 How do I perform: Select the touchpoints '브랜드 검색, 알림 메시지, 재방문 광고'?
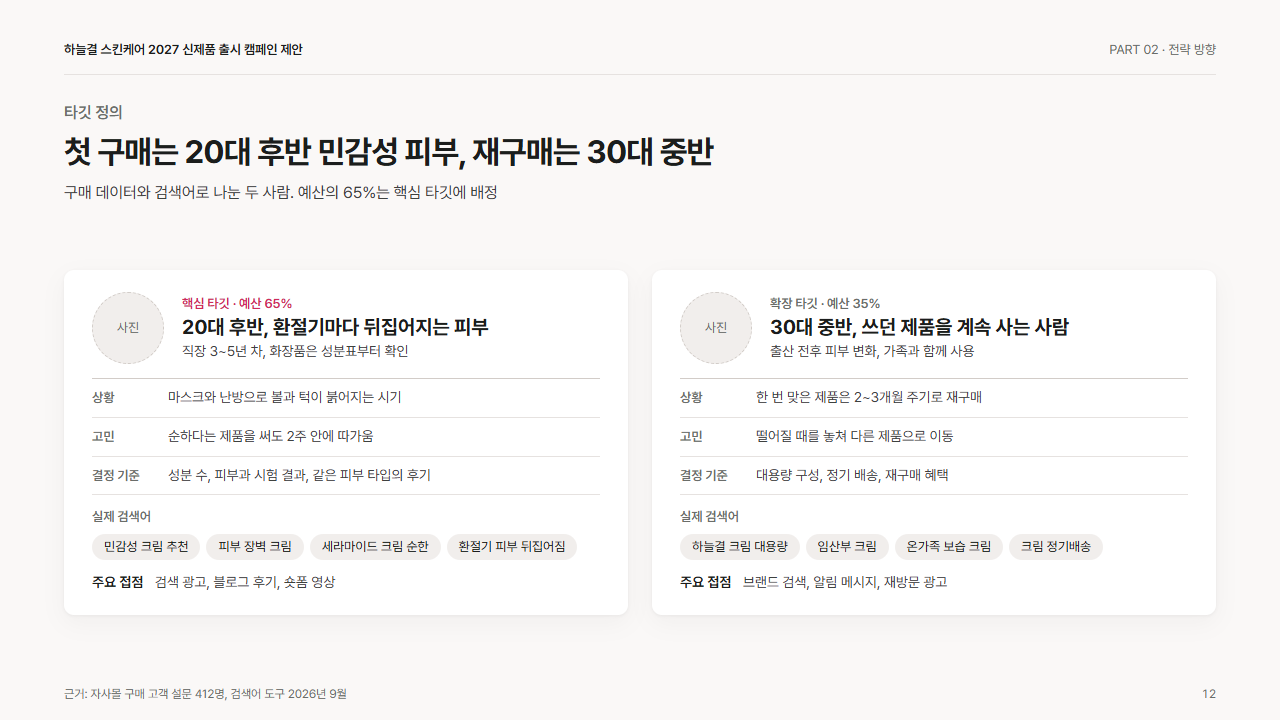click(x=845, y=582)
